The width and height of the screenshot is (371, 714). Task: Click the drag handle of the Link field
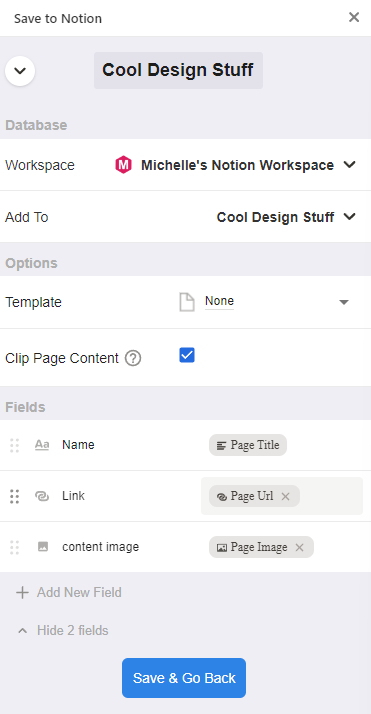pyautogui.click(x=15, y=496)
